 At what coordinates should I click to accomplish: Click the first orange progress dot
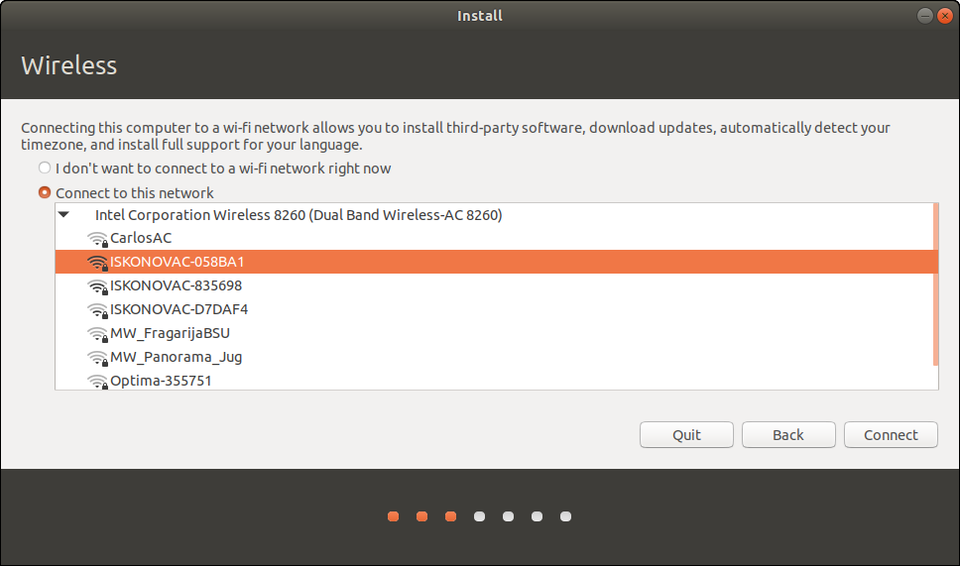393,517
